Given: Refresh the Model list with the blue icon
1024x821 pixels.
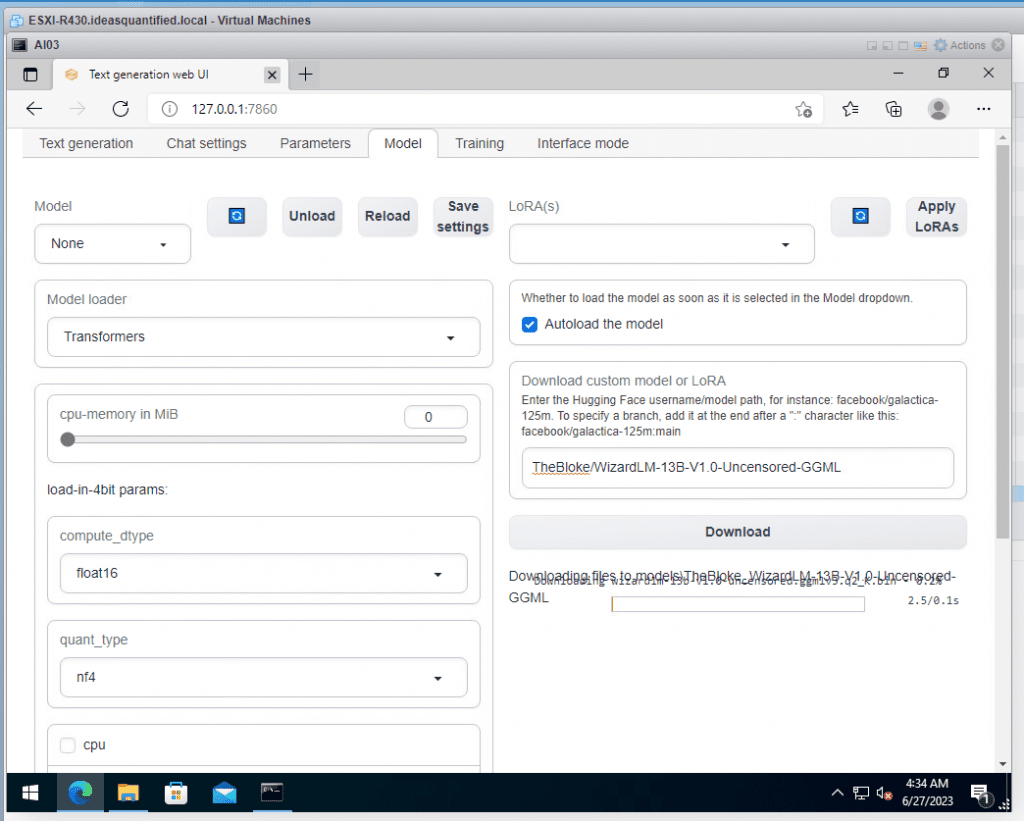Looking at the screenshot, I should coord(236,216).
